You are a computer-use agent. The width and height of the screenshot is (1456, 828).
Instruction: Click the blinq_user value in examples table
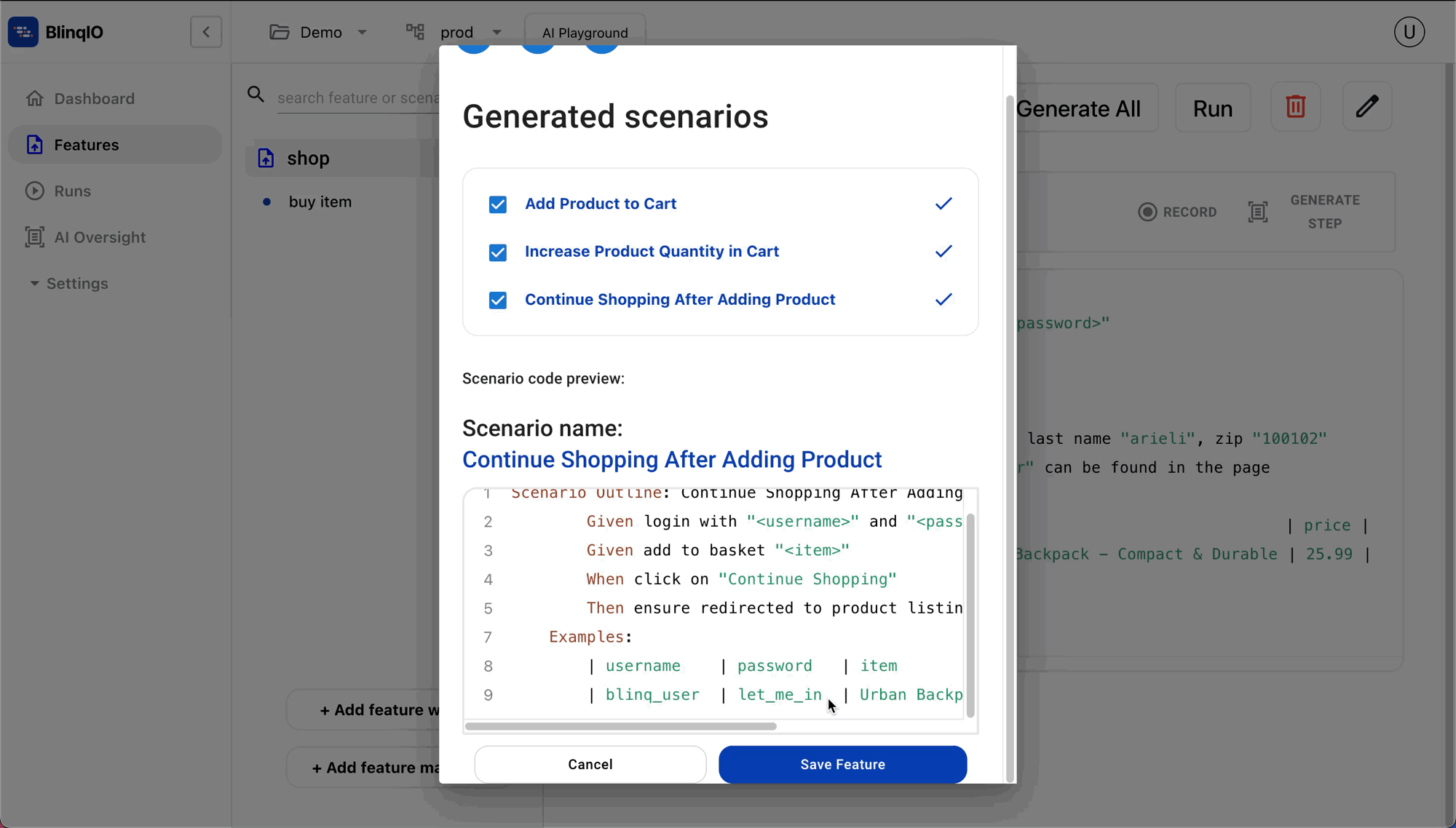pyautogui.click(x=652, y=695)
